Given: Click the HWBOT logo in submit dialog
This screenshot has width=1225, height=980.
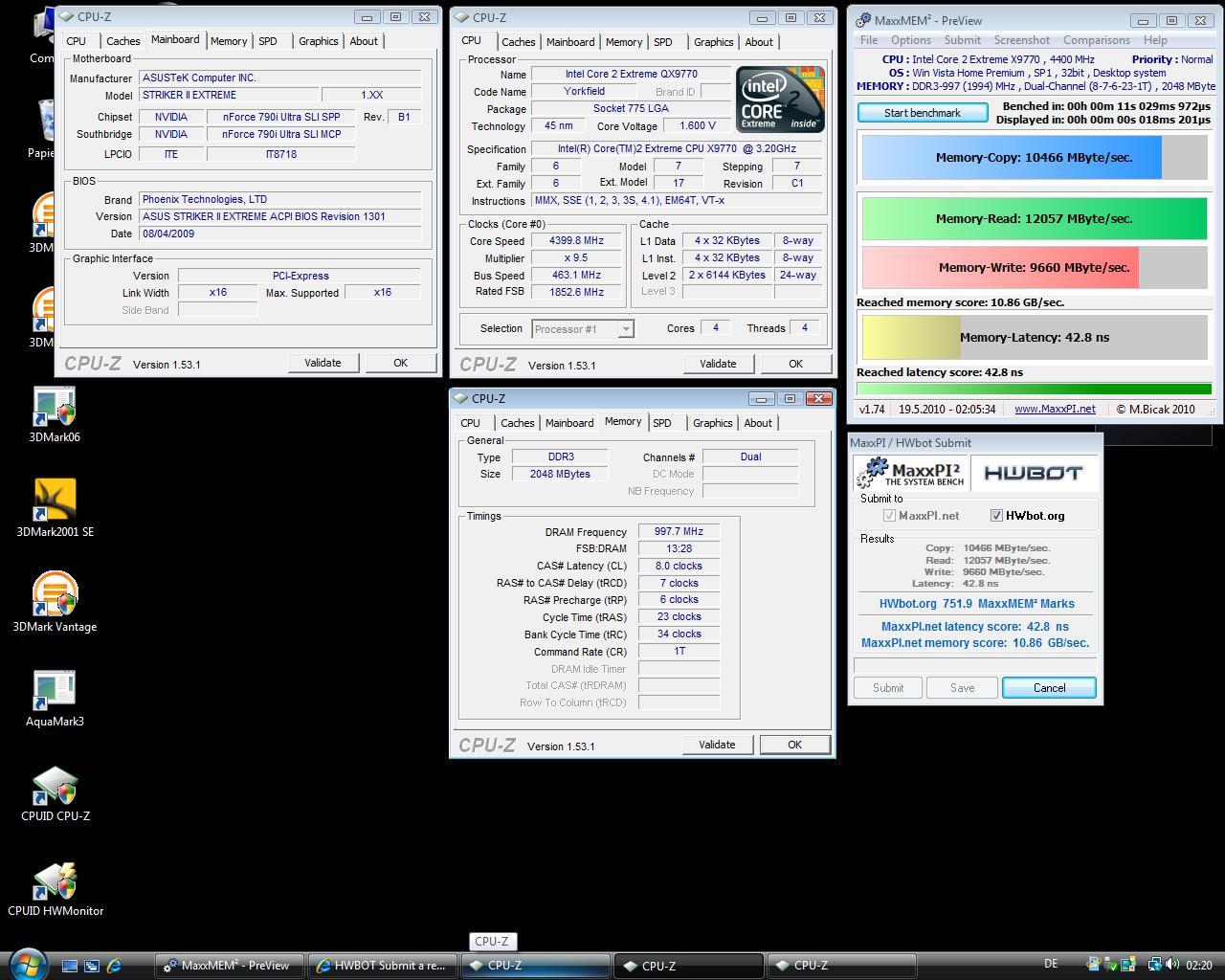Looking at the screenshot, I should 1033,473.
